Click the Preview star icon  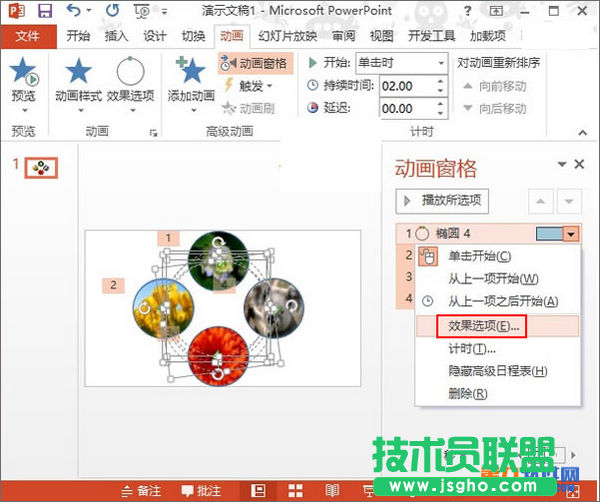(x=24, y=71)
